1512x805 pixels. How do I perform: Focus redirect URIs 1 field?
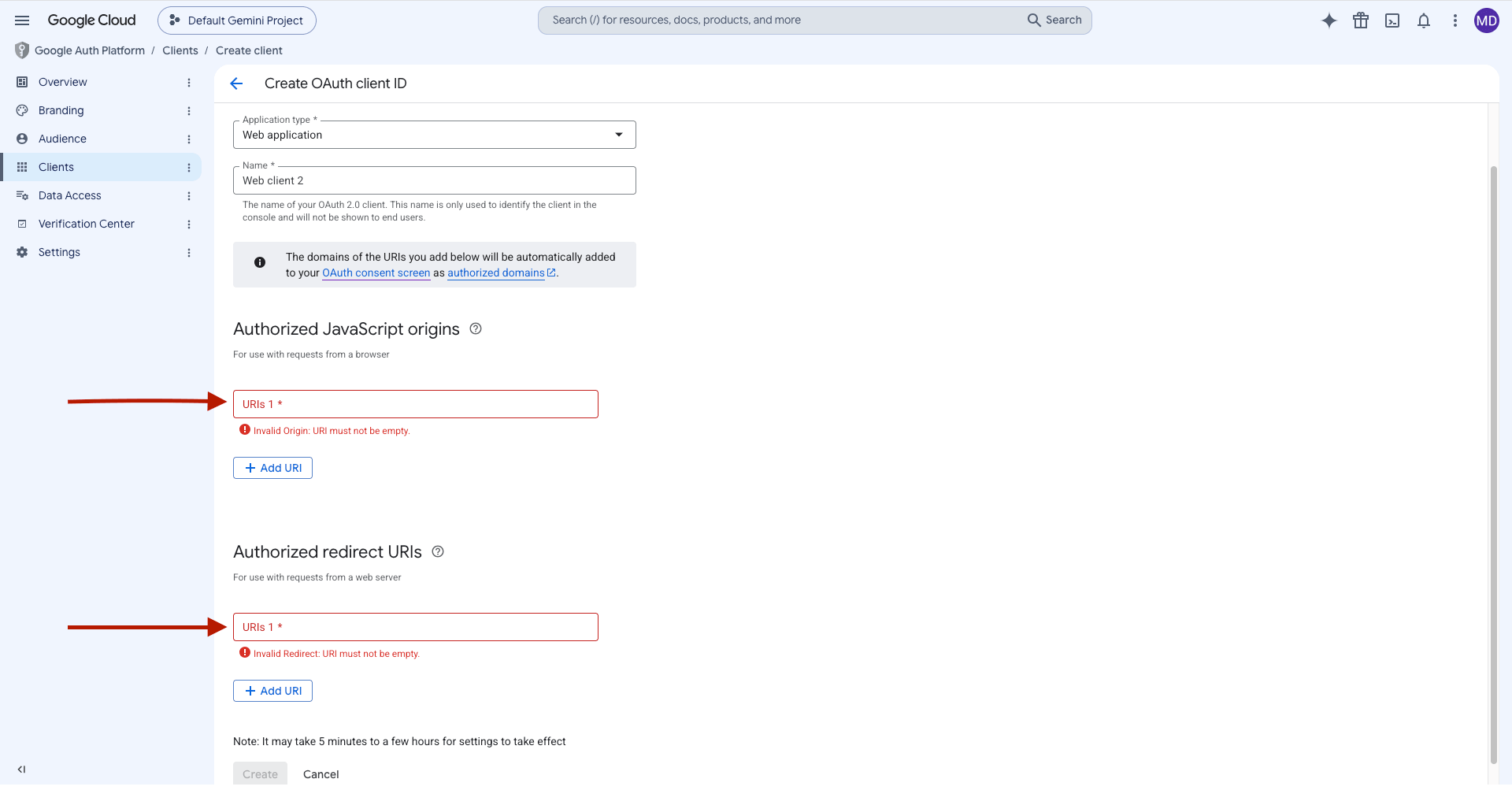coord(416,627)
